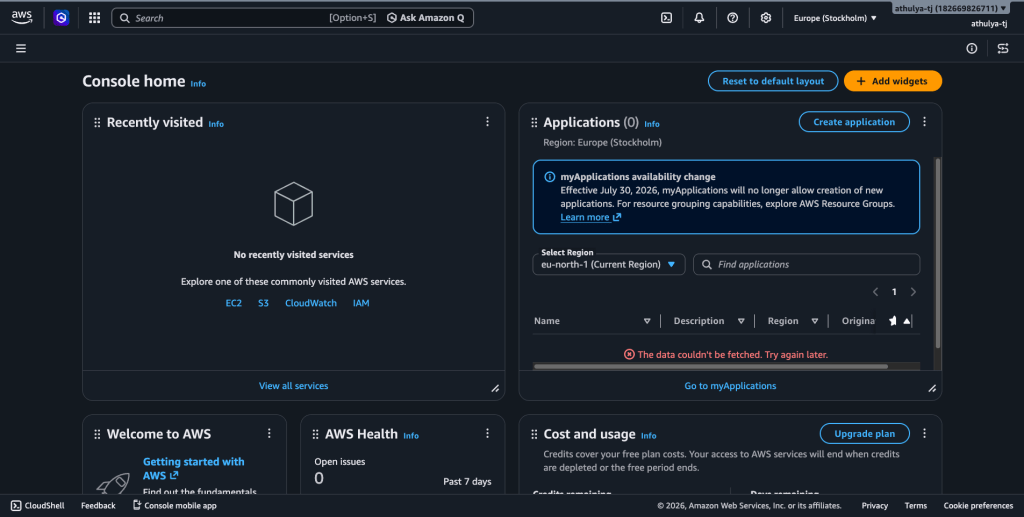1024x517 pixels.
Task: Open the split panel preferences icon
Action: click(1003, 48)
